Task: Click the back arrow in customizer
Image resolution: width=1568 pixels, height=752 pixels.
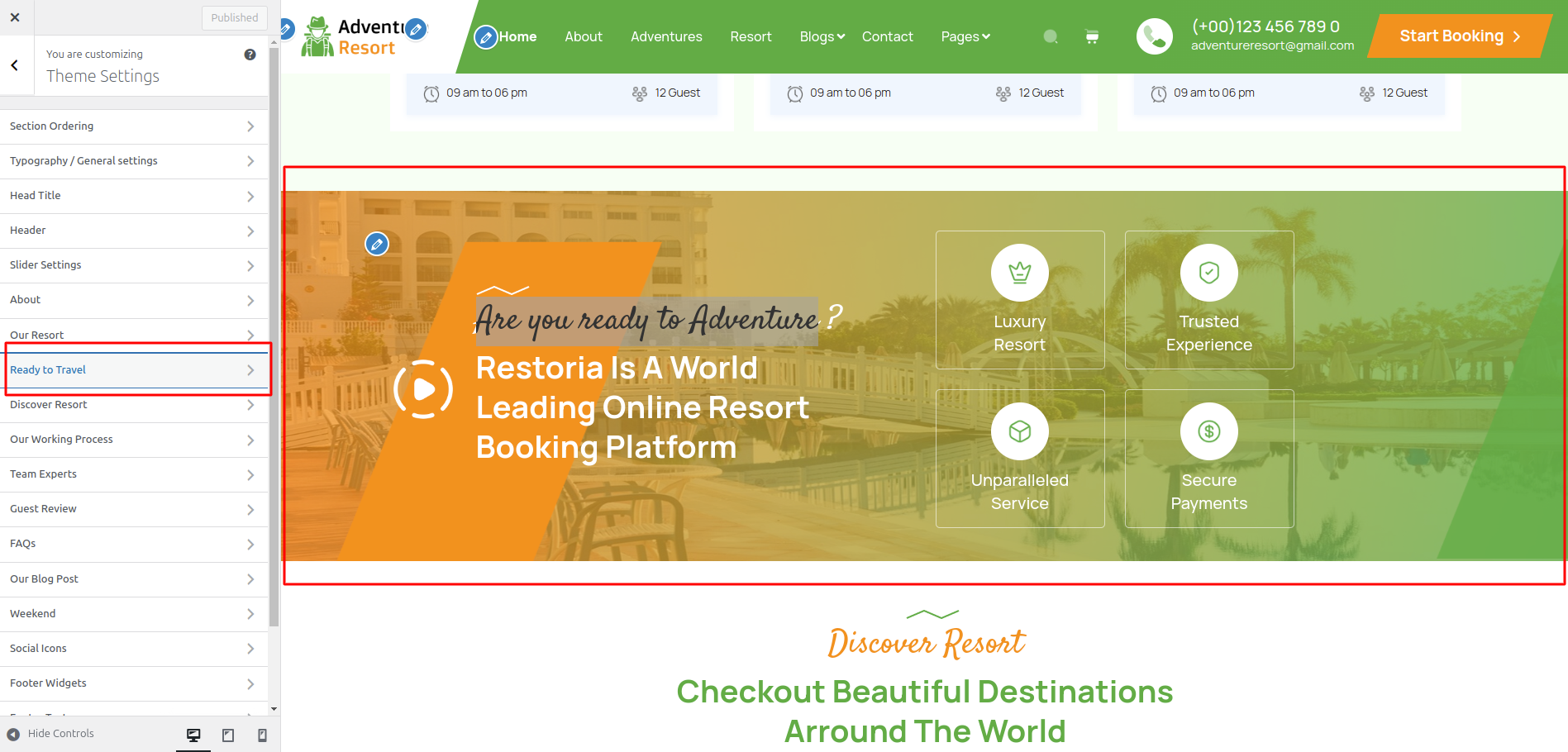Action: click(x=15, y=65)
